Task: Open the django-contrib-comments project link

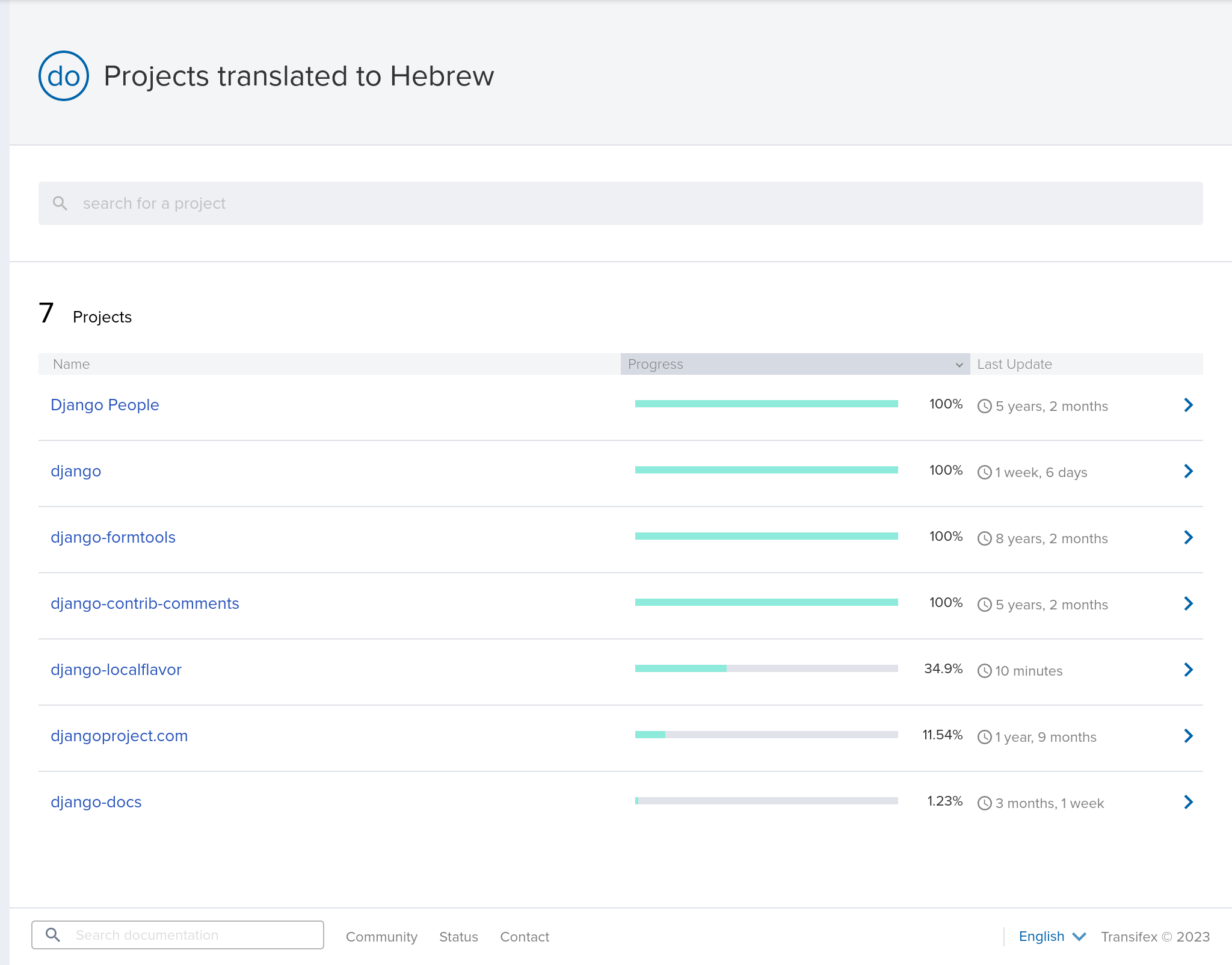Action: (x=145, y=603)
